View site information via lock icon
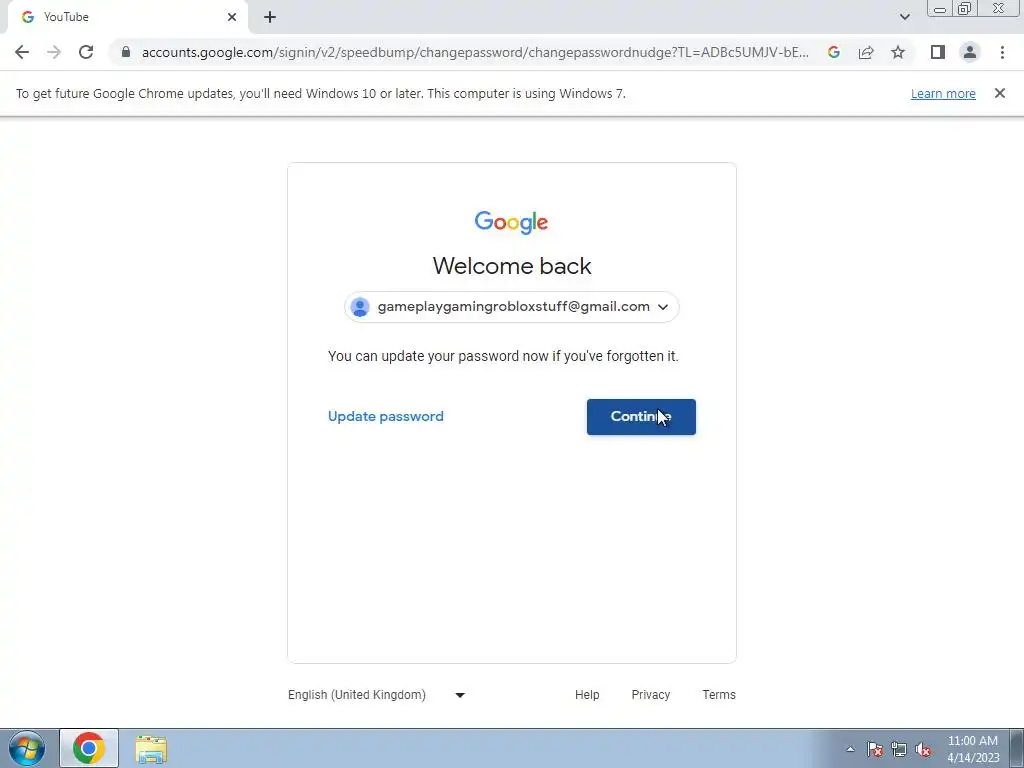This screenshot has width=1024, height=768. point(126,52)
